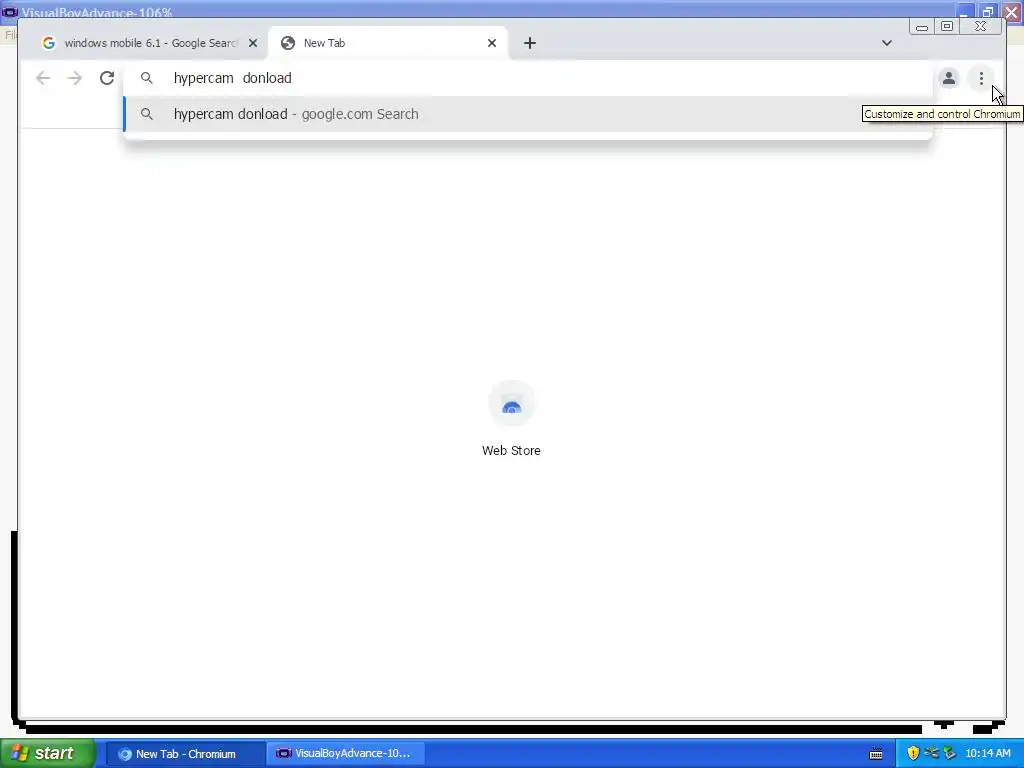Click the magnifier icon beside search suggestion

click(x=147, y=114)
